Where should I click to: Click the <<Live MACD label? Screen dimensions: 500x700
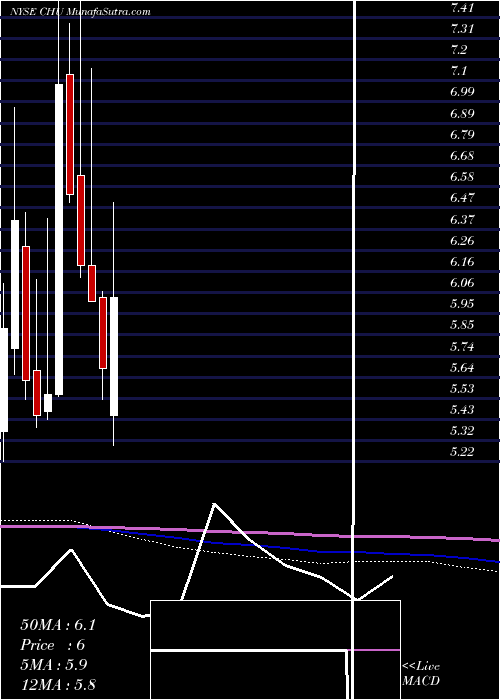tap(421, 674)
